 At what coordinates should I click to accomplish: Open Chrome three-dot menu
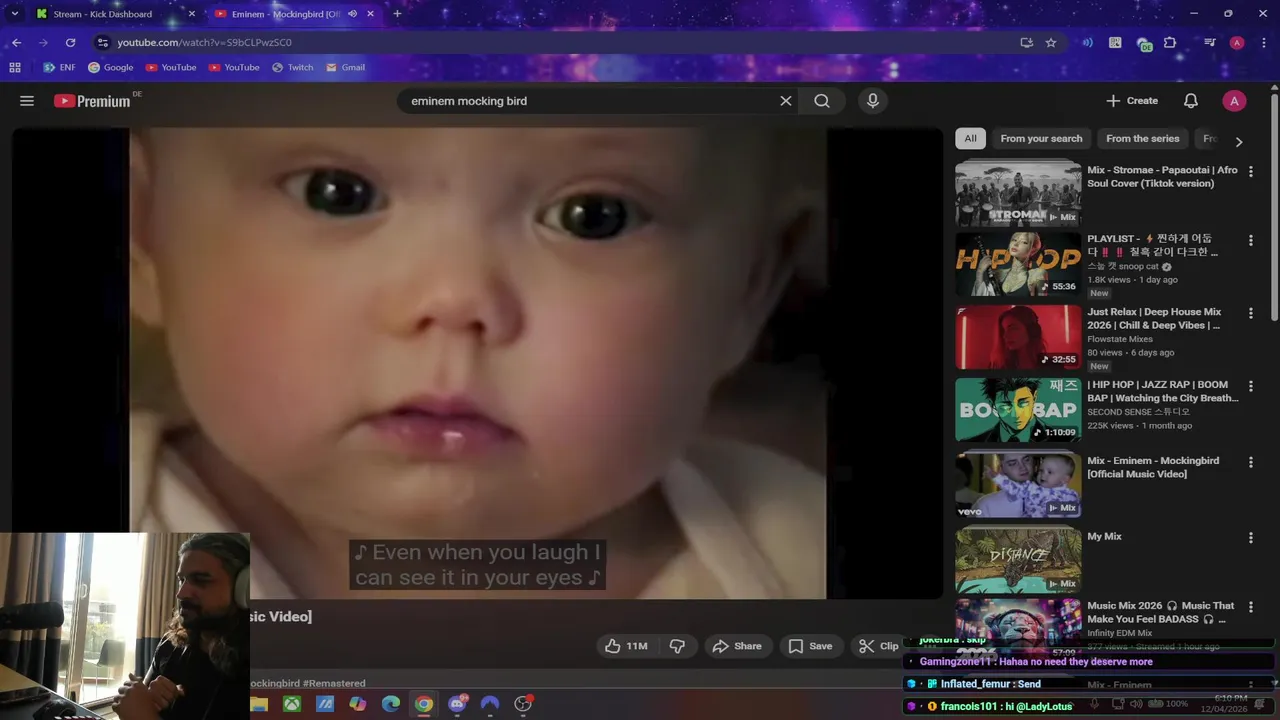pyautogui.click(x=1263, y=43)
